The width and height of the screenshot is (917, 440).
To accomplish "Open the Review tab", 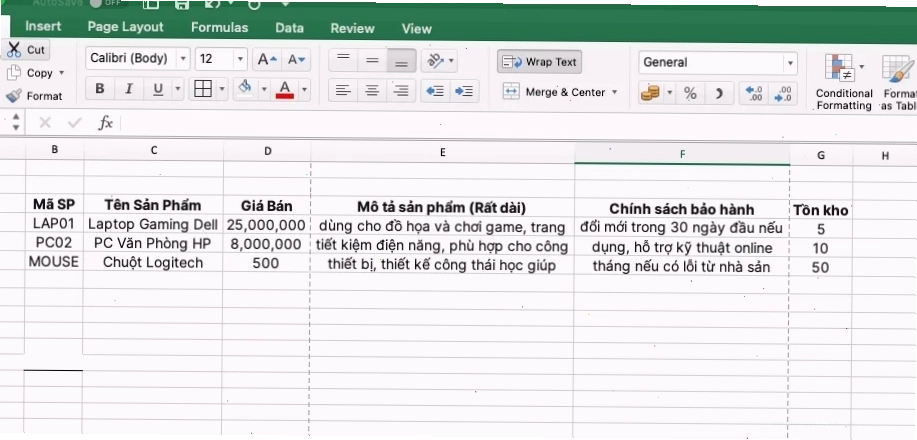I will 352,28.
